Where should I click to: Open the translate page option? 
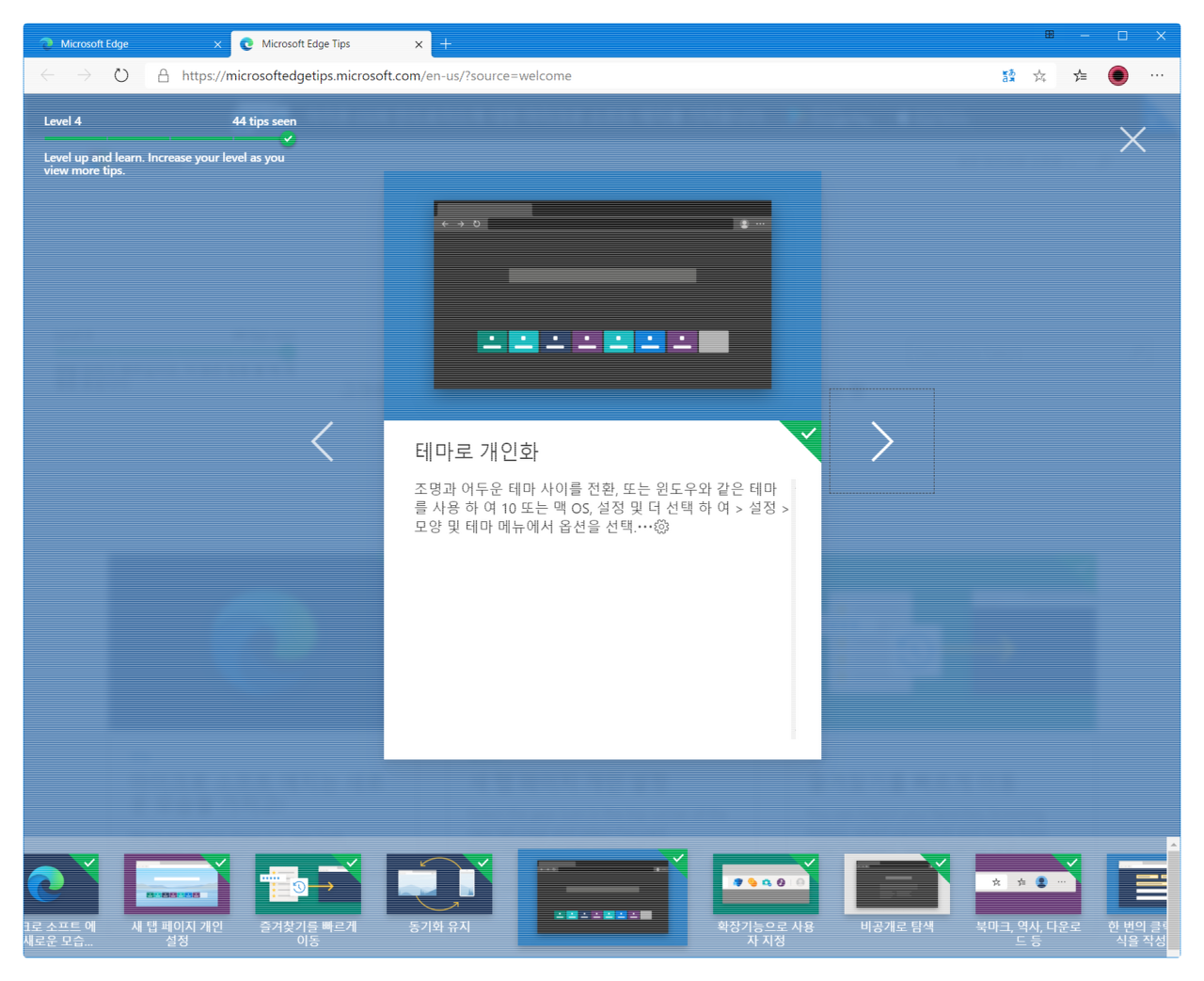click(1008, 76)
